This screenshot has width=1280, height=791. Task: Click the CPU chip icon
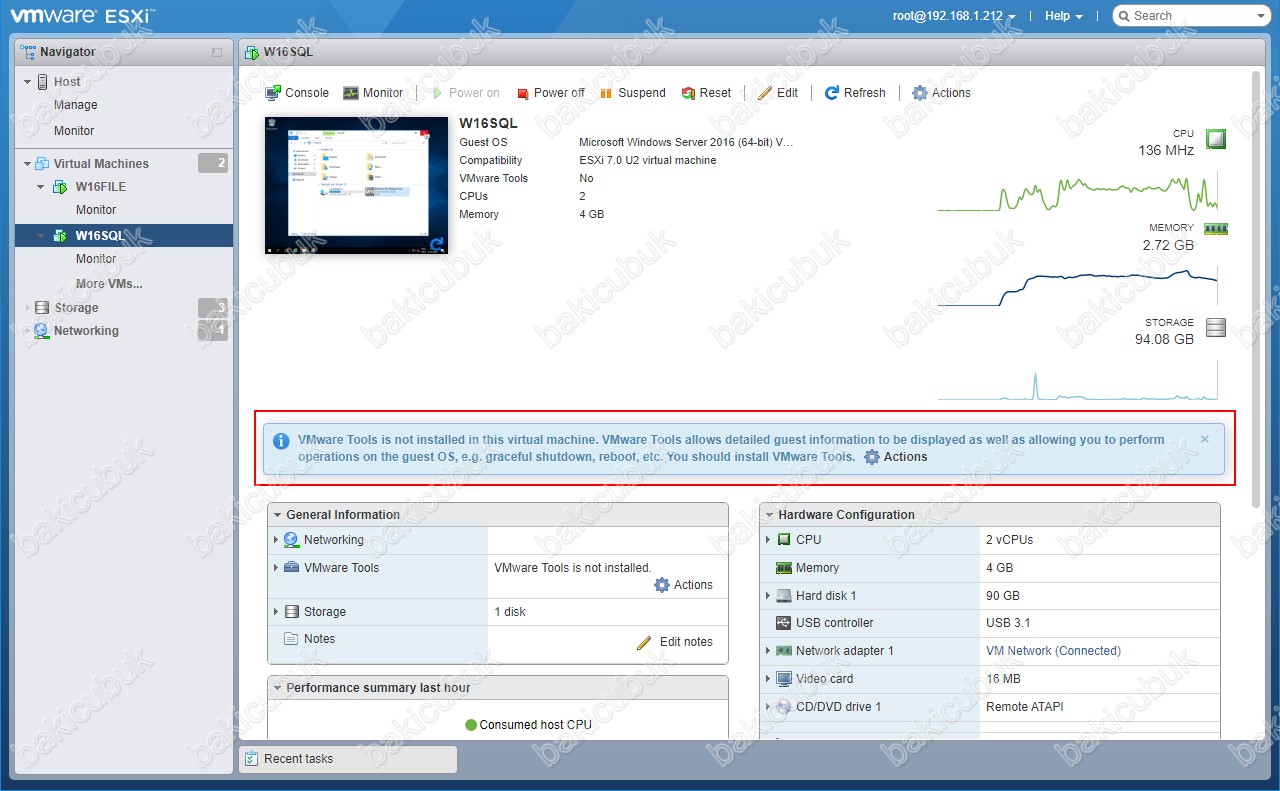point(1215,139)
